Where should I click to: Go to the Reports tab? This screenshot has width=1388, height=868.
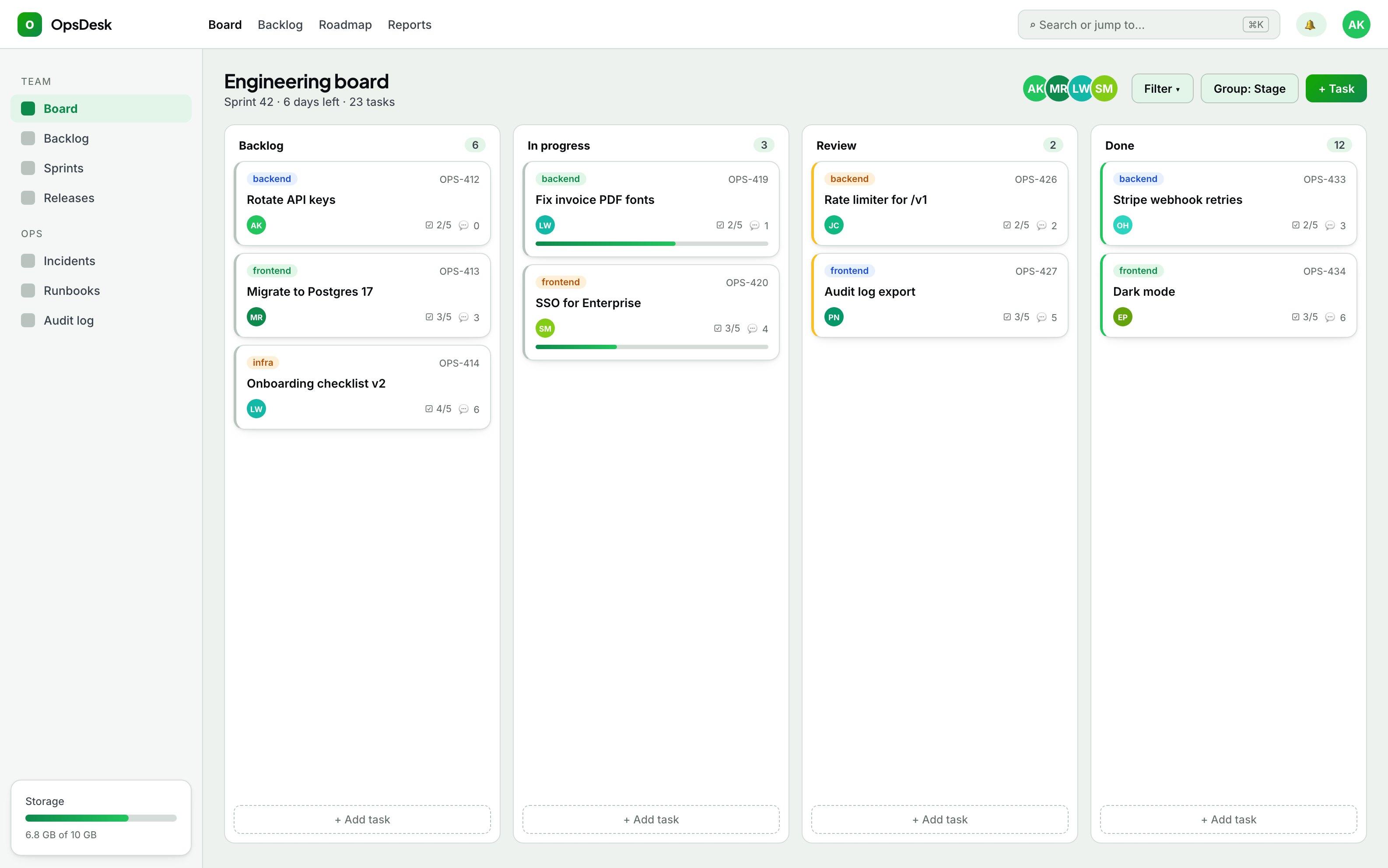pyautogui.click(x=409, y=24)
